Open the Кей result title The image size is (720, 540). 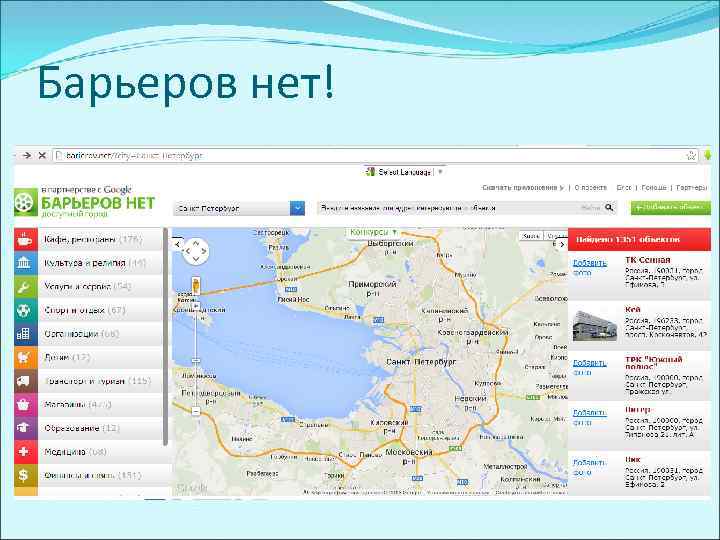[x=632, y=309]
